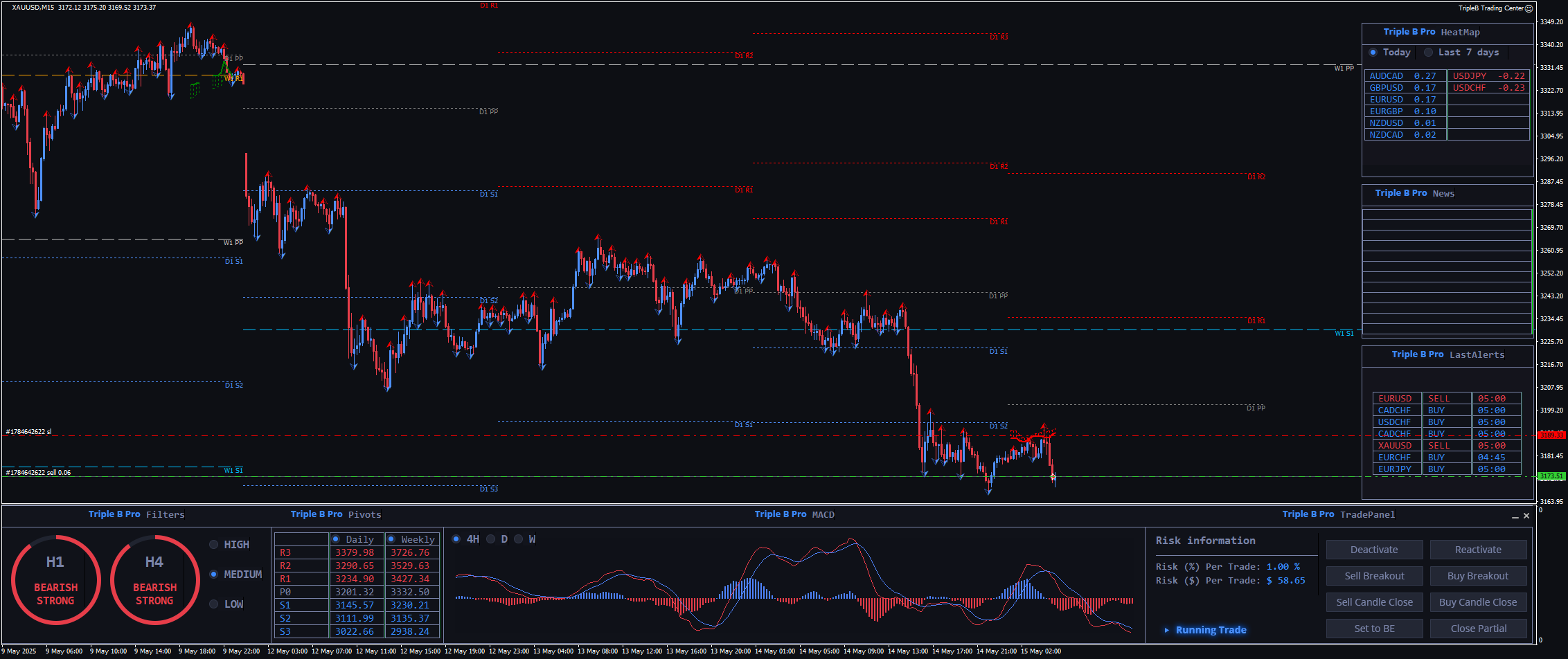
Task: Toggle the Weekly pivots radio button
Action: pyautogui.click(x=391, y=539)
